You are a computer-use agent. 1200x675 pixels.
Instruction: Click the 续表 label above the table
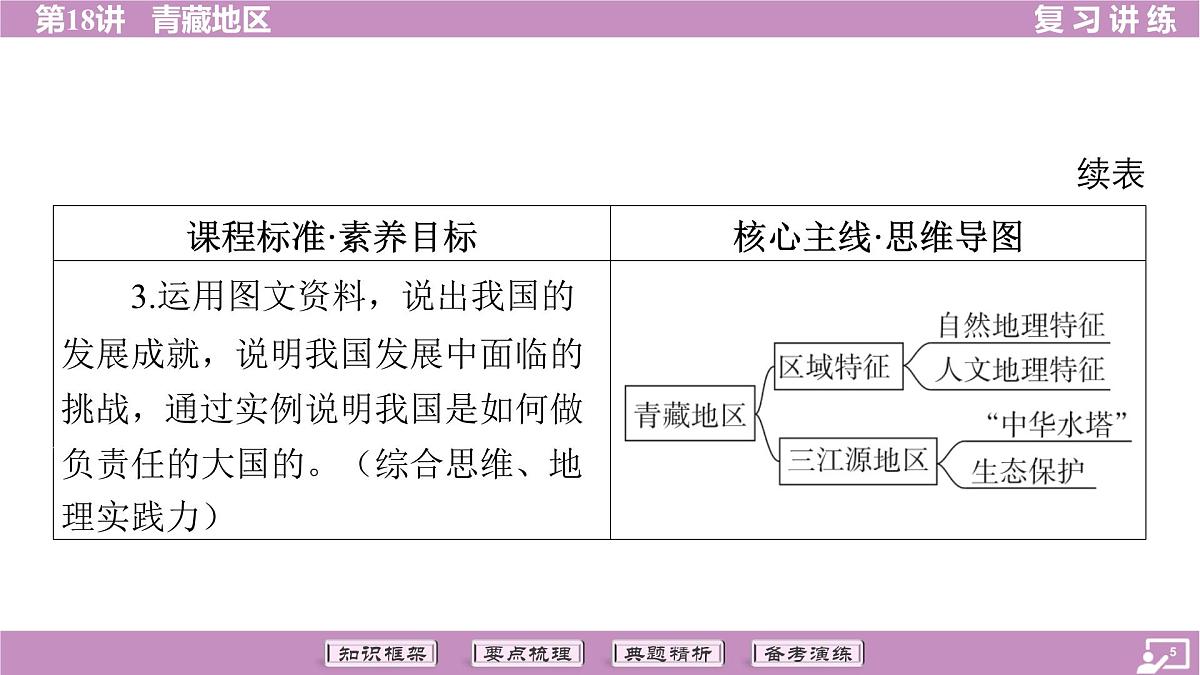1110,175
